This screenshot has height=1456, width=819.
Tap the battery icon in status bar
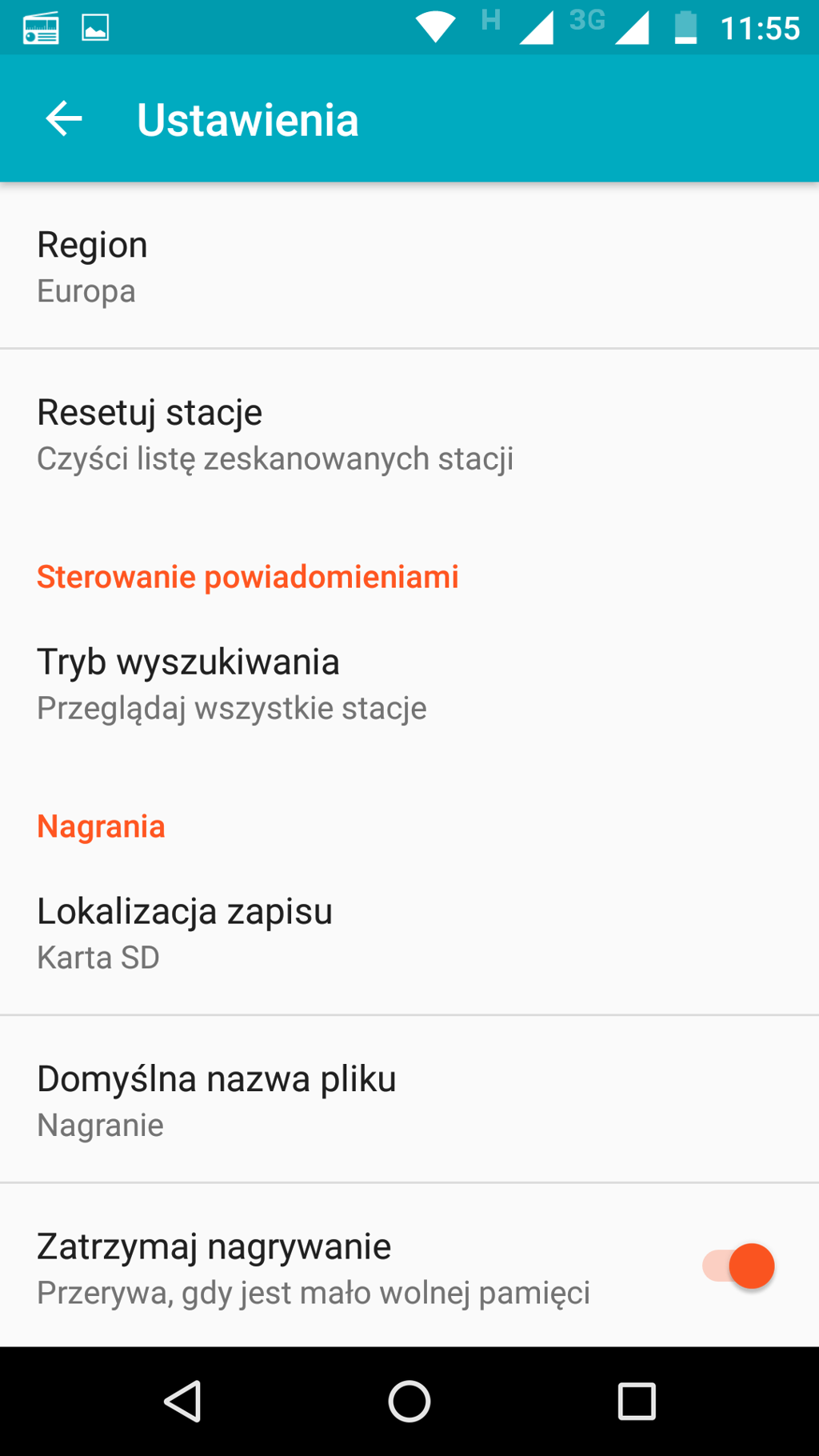click(685, 28)
